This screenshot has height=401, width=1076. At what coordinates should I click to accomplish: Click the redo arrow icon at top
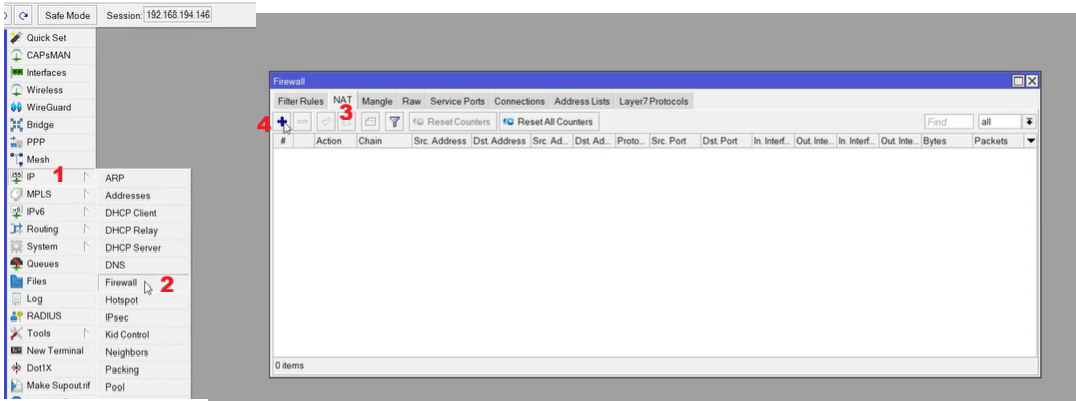point(24,15)
